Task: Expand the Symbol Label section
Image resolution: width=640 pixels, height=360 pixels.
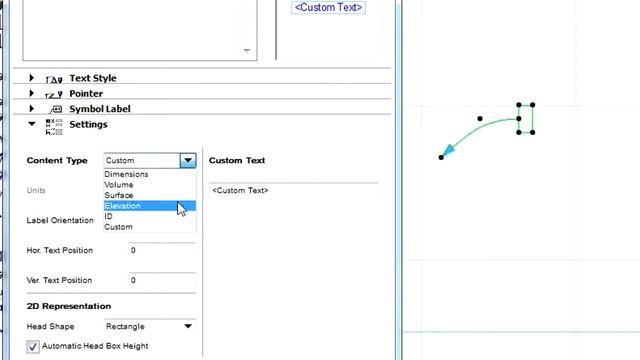Action: (x=31, y=109)
